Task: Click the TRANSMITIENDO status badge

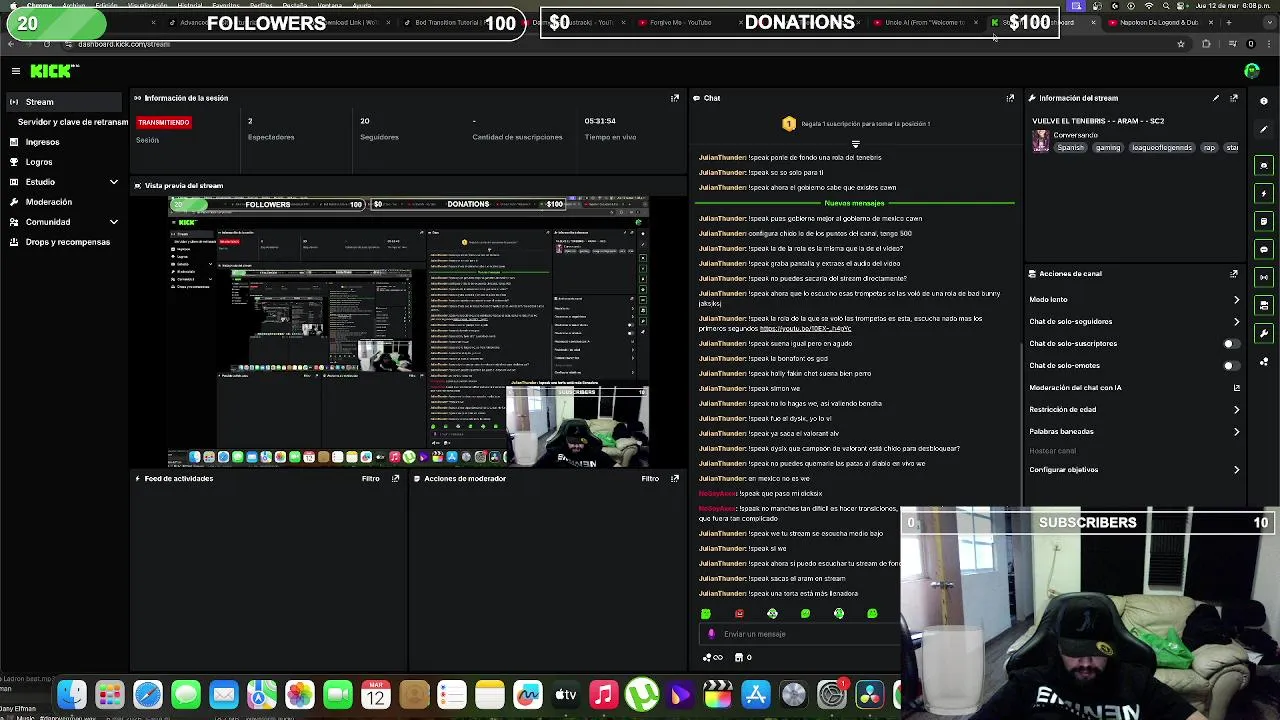Action: [163, 122]
